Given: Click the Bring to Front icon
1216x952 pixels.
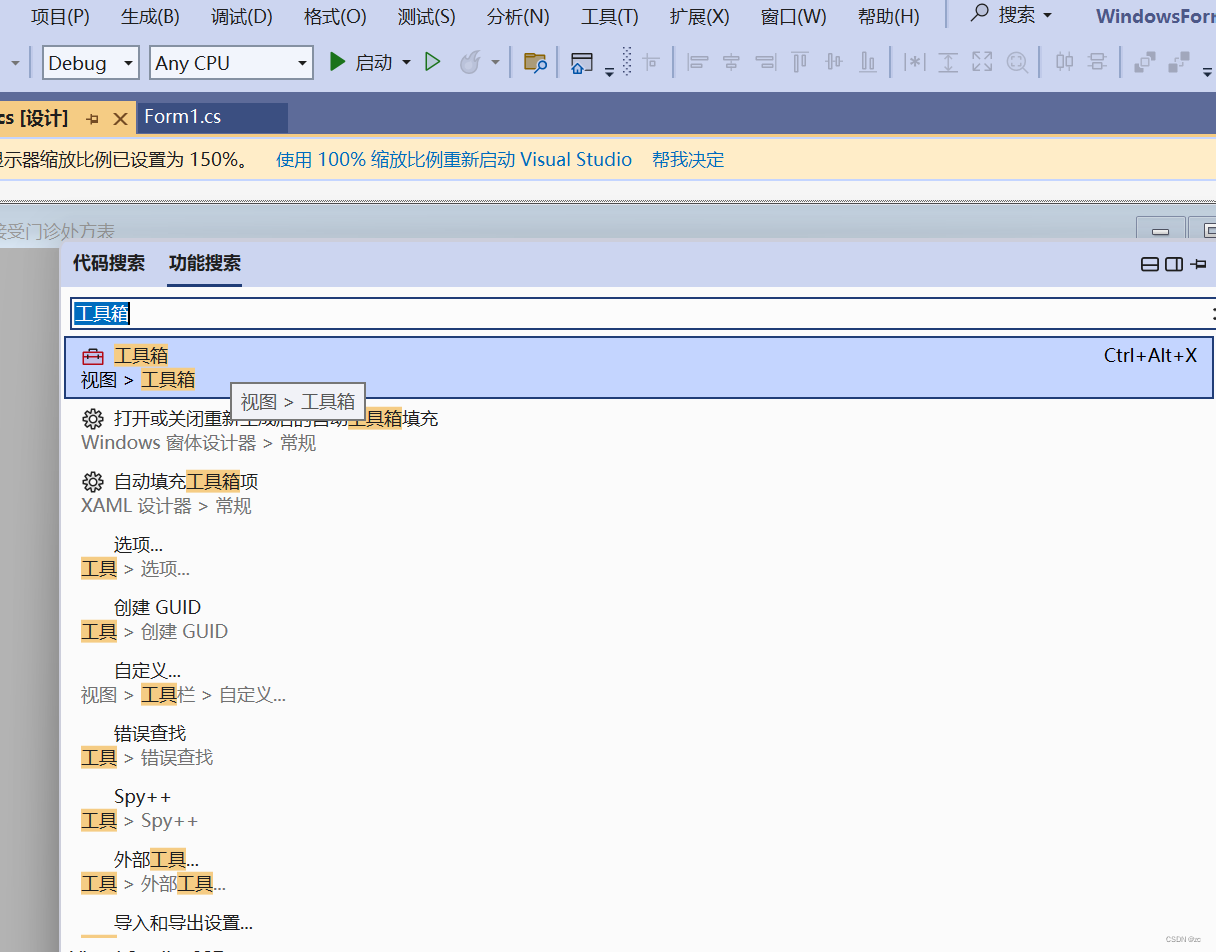Looking at the screenshot, I should (1144, 63).
